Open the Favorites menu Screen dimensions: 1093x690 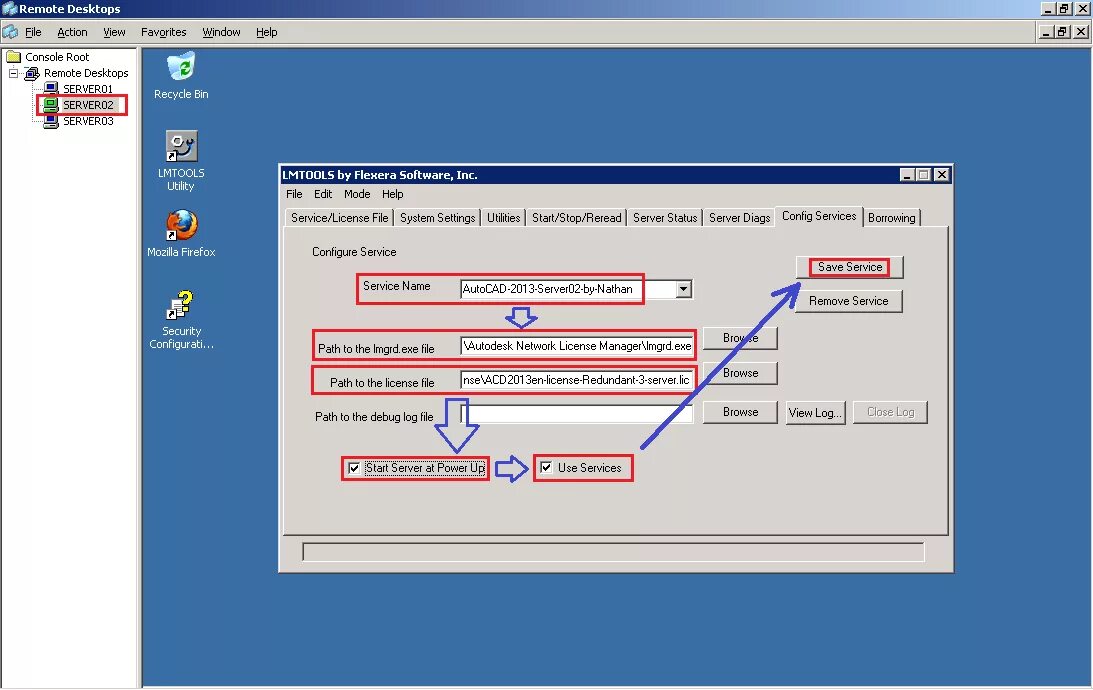pos(164,32)
